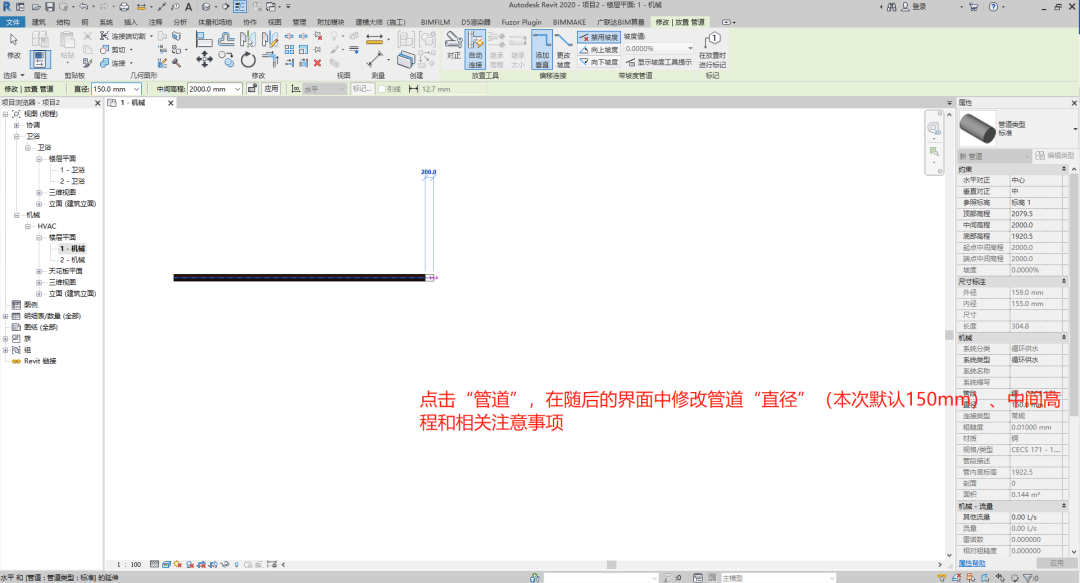Screen dimensions: 1080x583
Task: Open the 属性帮助 link
Action: 971,563
